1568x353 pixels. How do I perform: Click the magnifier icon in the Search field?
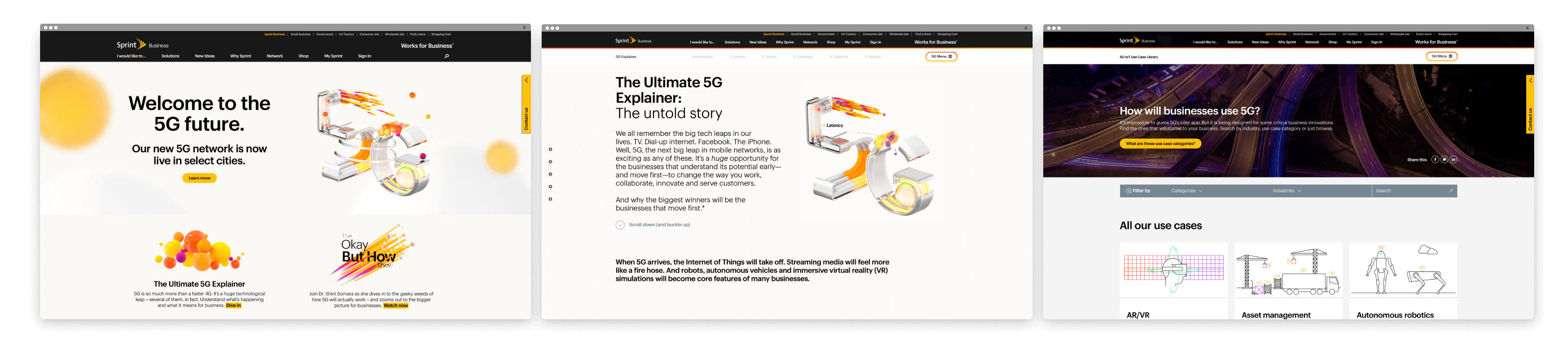(1451, 191)
